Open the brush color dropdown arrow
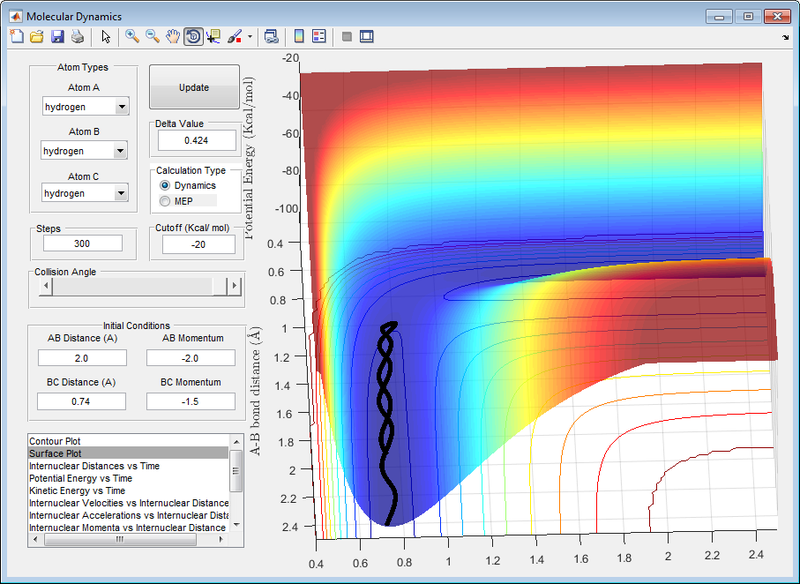The height and width of the screenshot is (584, 800). tap(249, 36)
